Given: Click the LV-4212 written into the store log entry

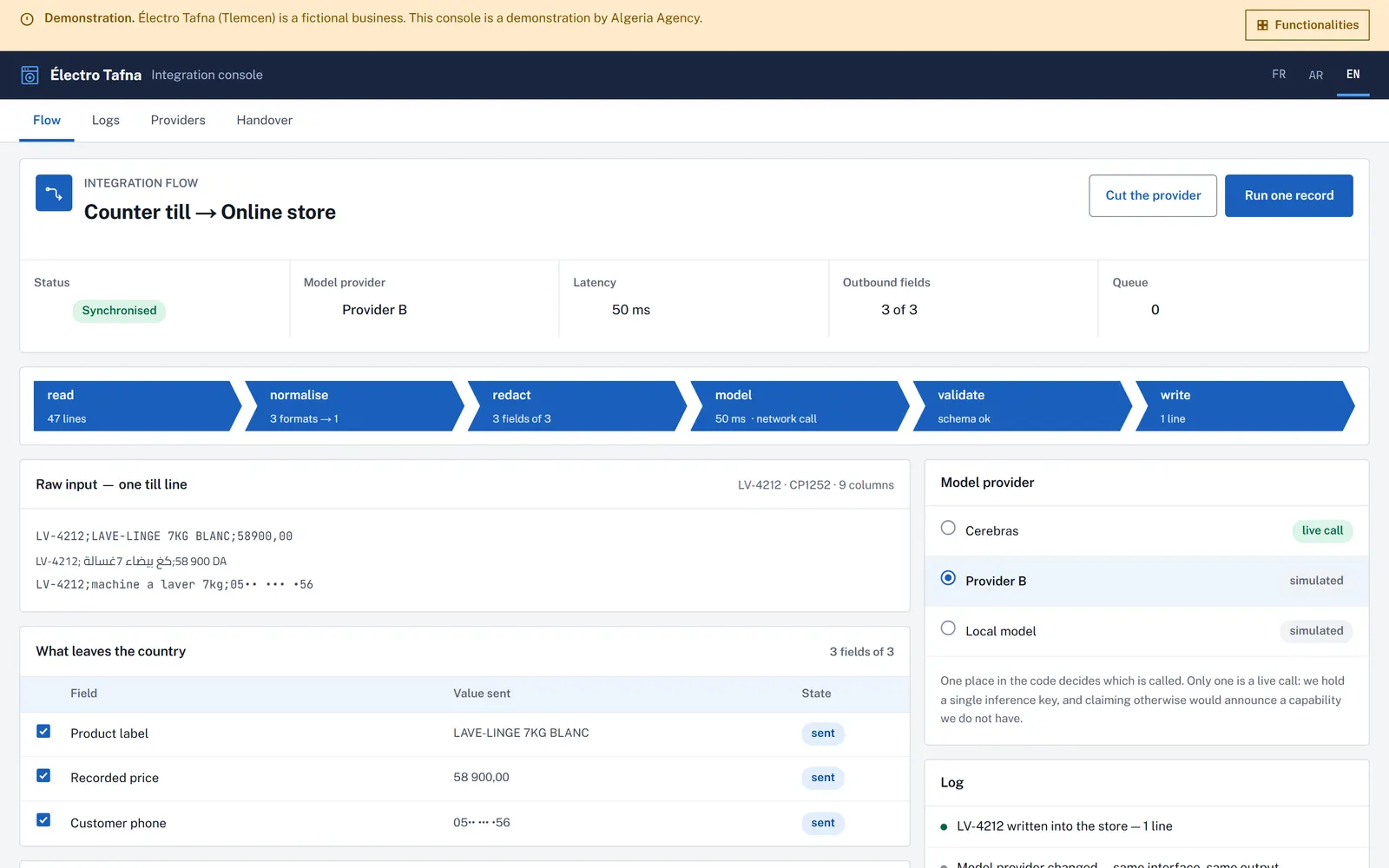Looking at the screenshot, I should tap(1064, 826).
